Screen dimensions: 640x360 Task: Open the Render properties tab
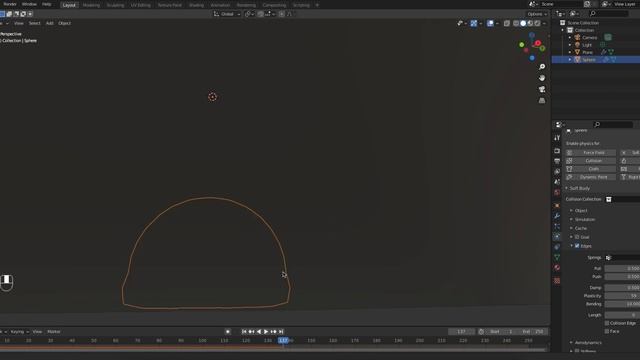pos(557,151)
